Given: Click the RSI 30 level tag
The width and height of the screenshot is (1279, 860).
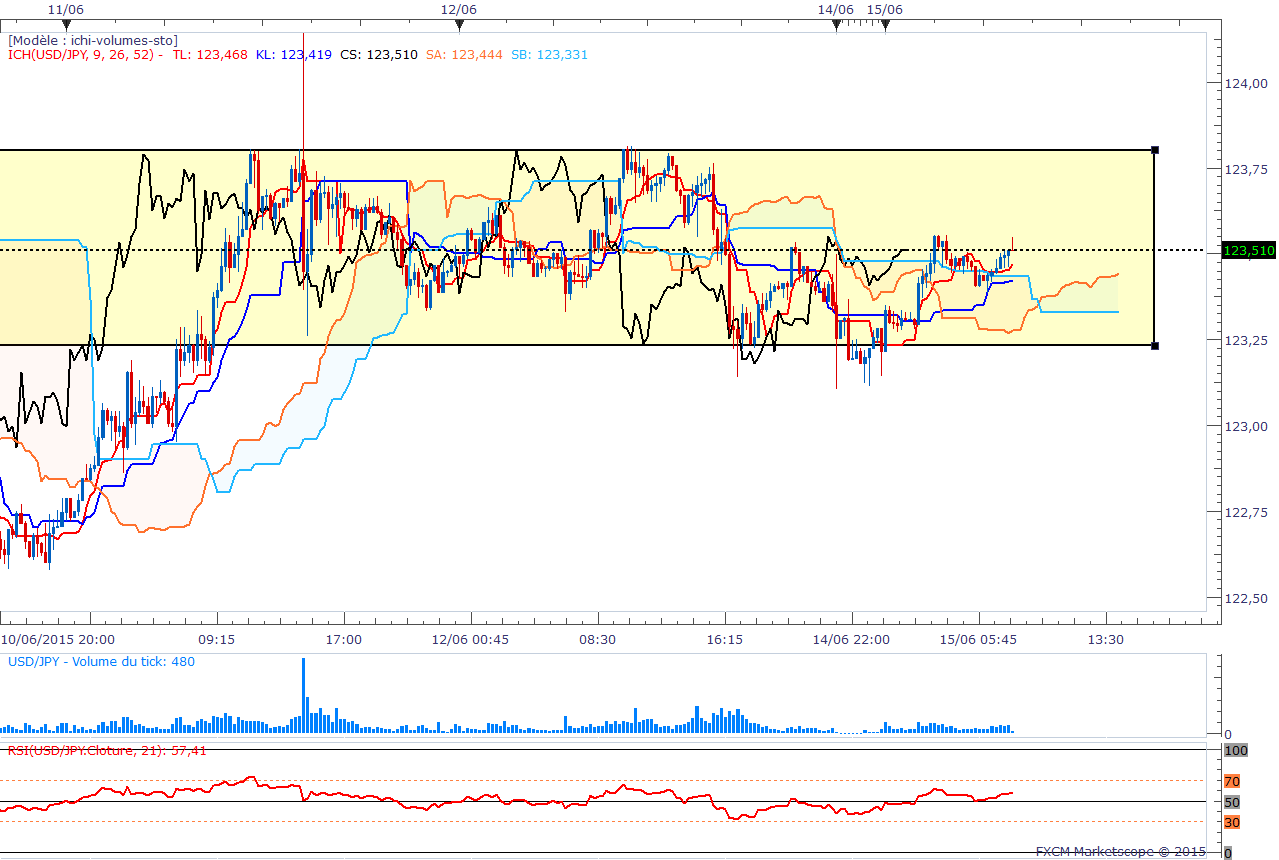Looking at the screenshot, I should coord(1231,822).
